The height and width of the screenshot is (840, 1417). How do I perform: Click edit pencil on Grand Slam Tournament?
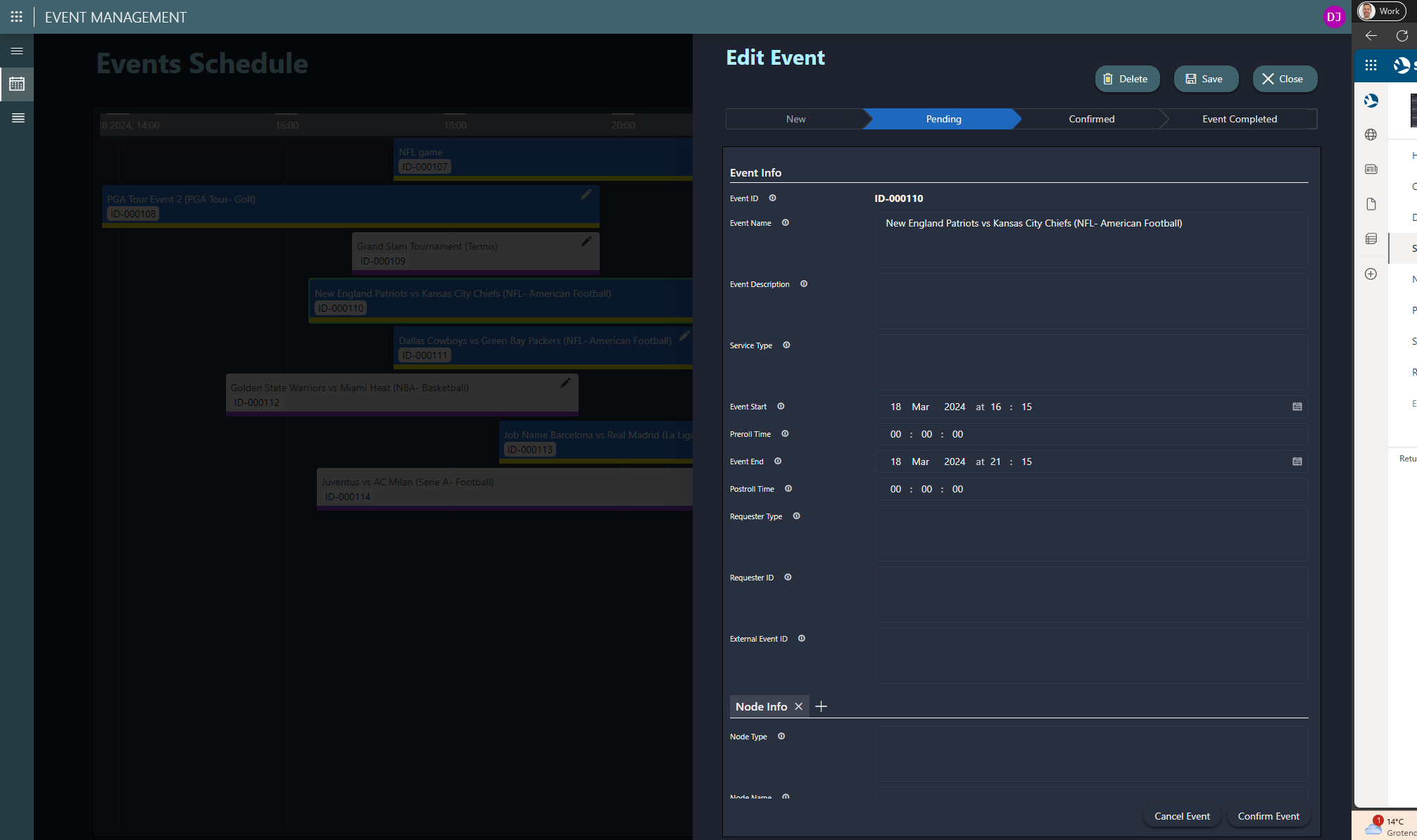coord(586,242)
